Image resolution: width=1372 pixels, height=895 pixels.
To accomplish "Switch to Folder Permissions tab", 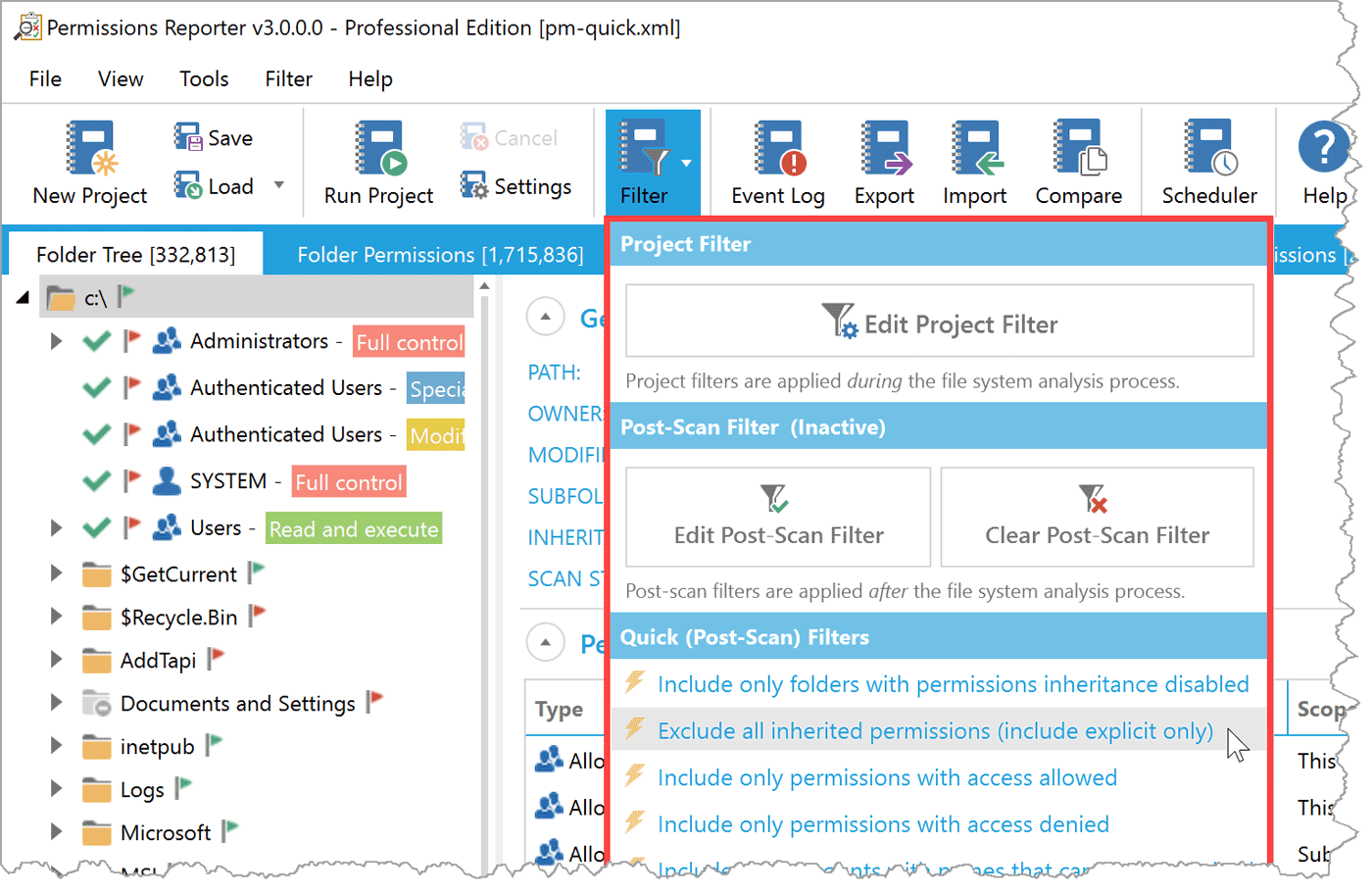I will pos(440,255).
